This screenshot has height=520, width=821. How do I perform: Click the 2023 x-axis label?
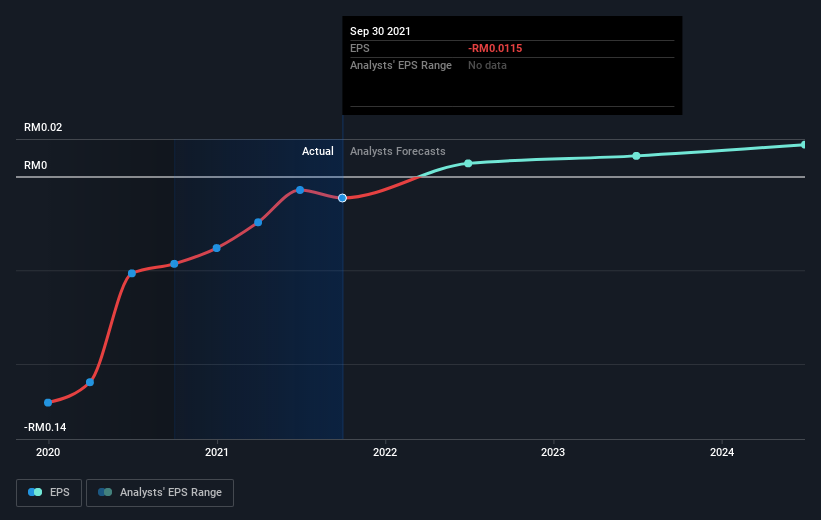pos(553,453)
